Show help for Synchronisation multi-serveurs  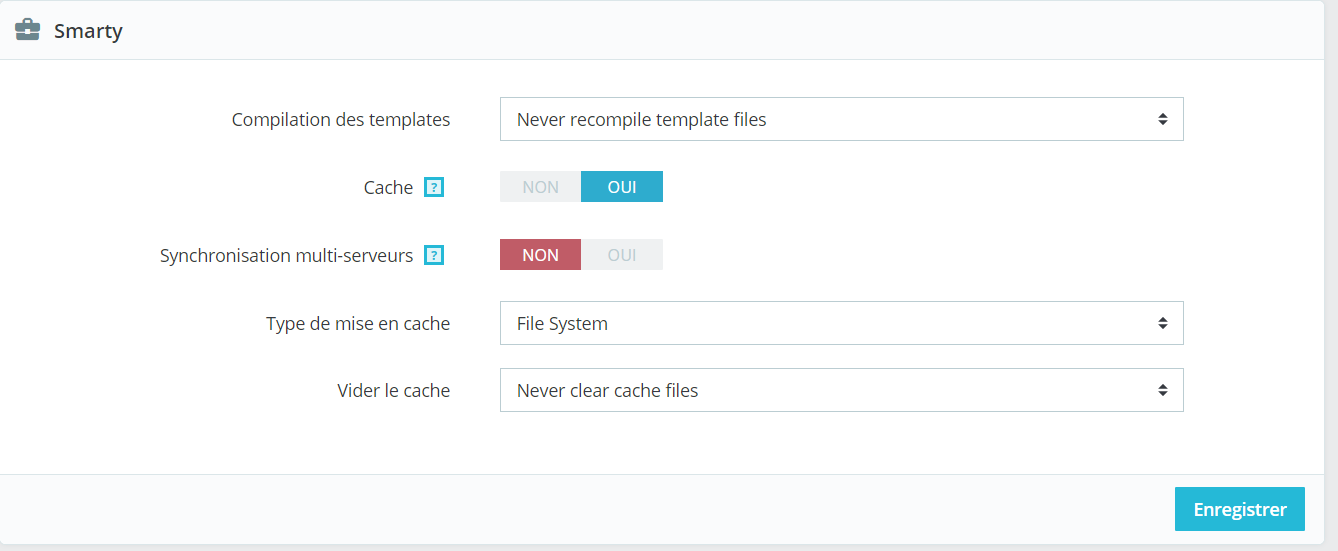[434, 255]
